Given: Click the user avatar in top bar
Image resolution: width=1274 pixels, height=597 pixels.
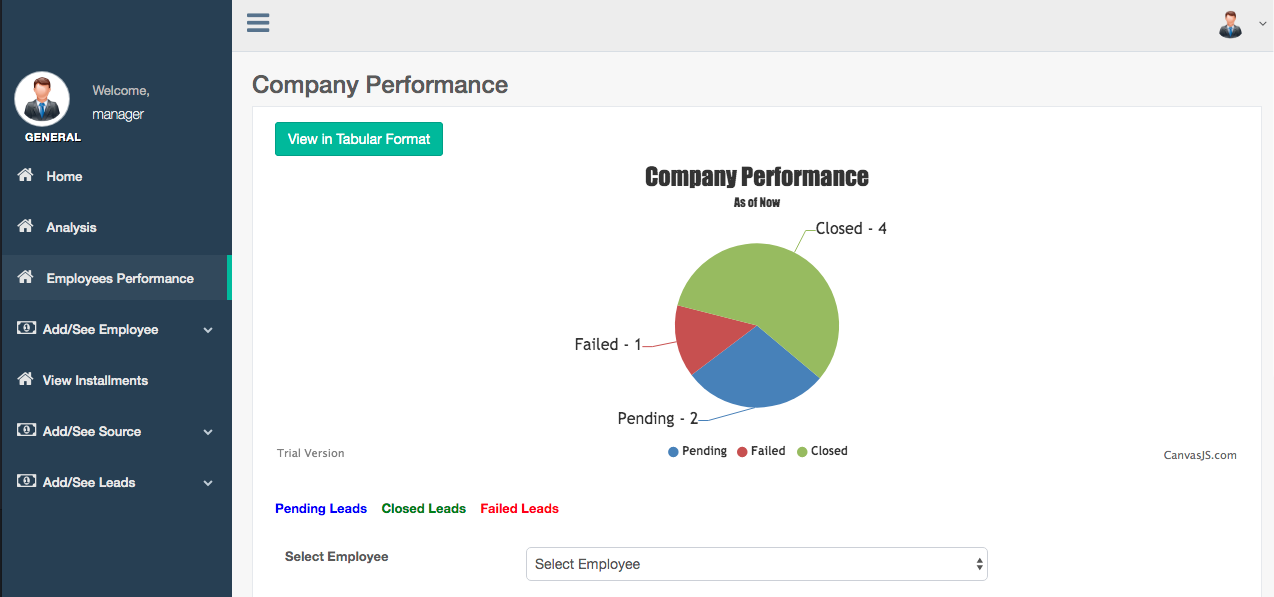Looking at the screenshot, I should coord(1230,25).
